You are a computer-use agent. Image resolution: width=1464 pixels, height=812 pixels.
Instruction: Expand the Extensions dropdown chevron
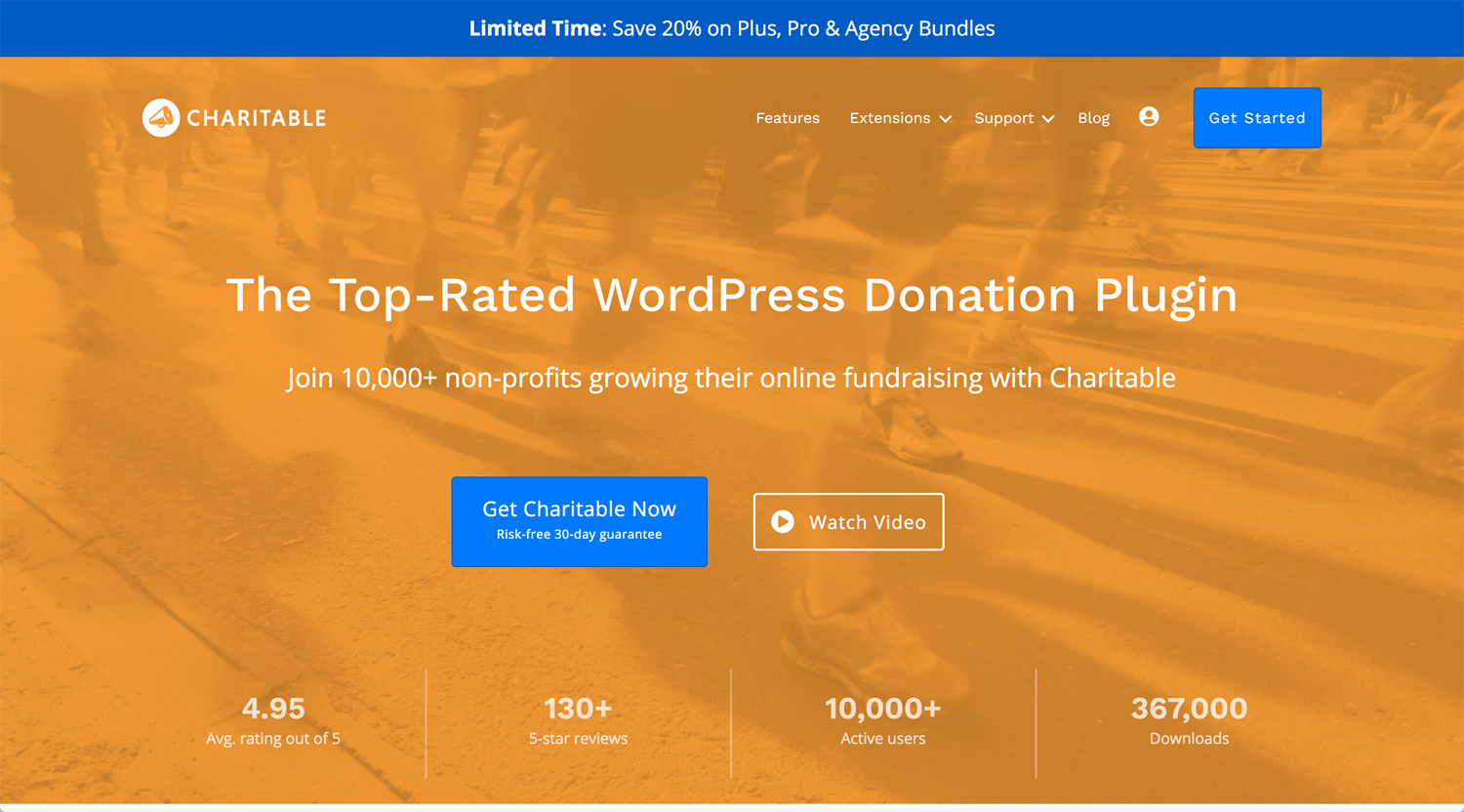coord(946,119)
